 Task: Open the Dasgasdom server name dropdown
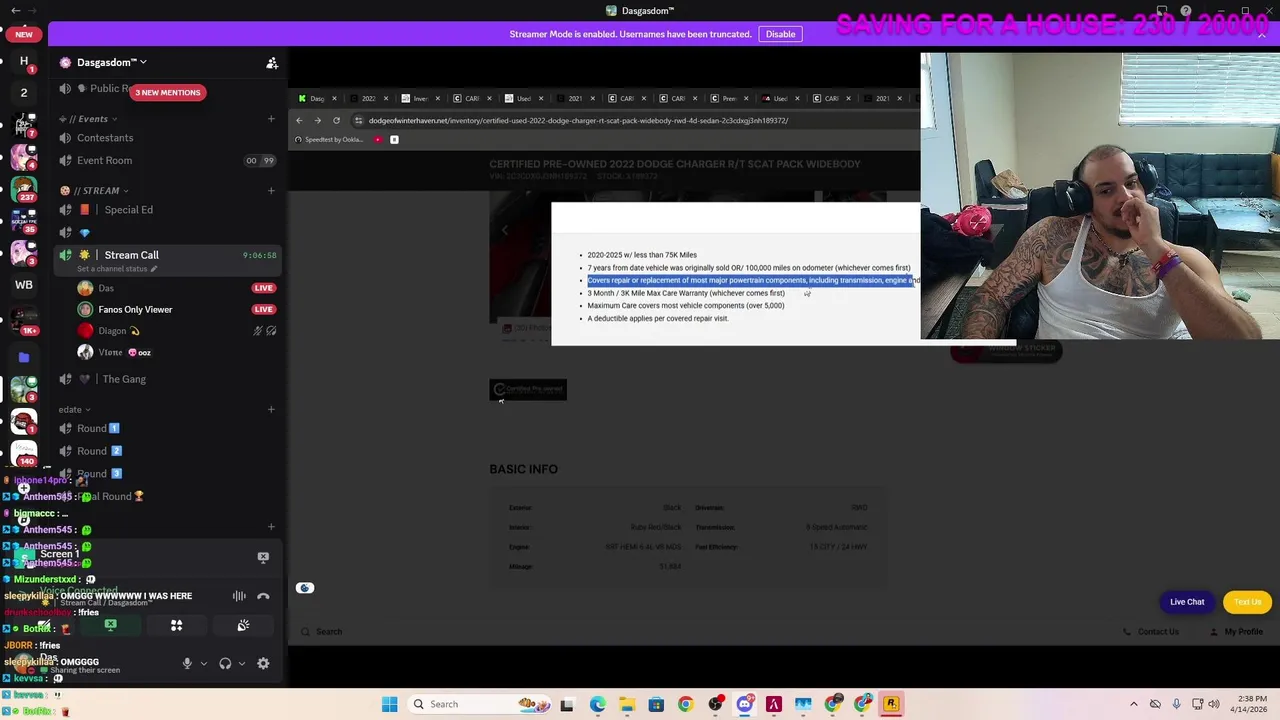point(111,62)
